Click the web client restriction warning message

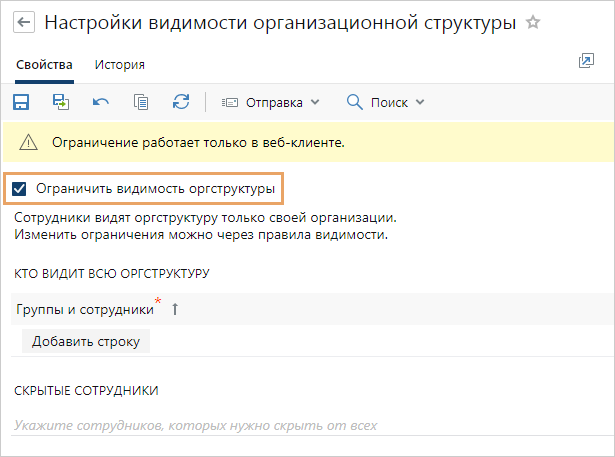pos(198,142)
